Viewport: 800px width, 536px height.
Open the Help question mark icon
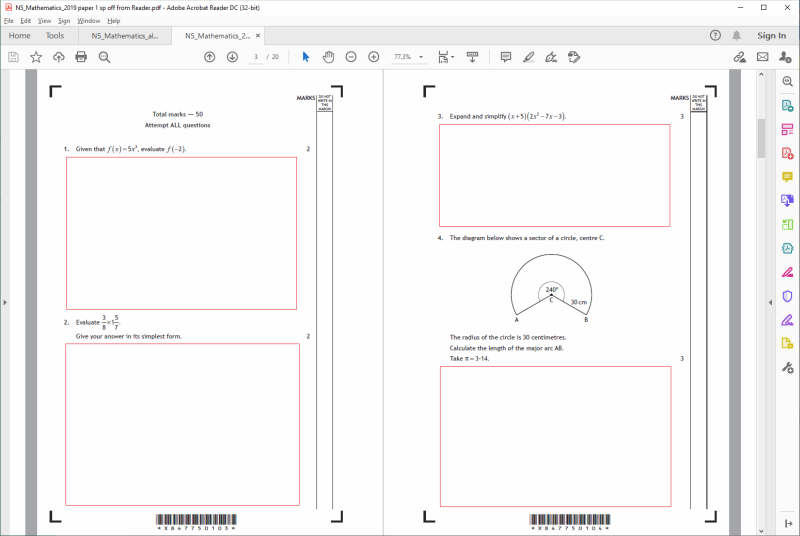click(715, 35)
